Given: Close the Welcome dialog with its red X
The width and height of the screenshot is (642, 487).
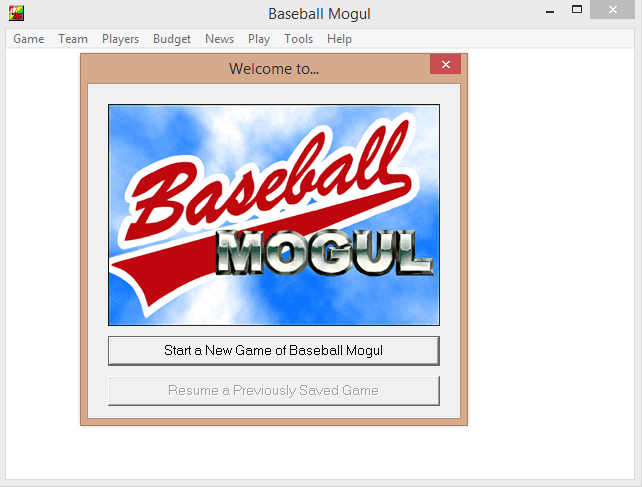Looking at the screenshot, I should coord(445,64).
